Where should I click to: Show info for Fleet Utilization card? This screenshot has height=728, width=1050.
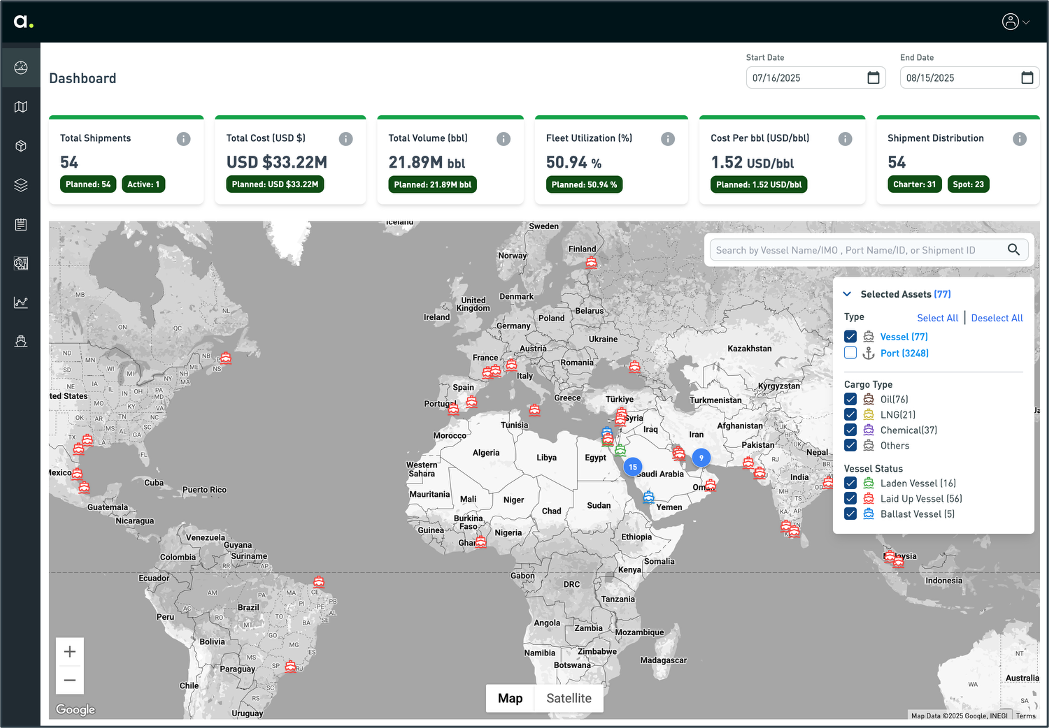click(668, 139)
